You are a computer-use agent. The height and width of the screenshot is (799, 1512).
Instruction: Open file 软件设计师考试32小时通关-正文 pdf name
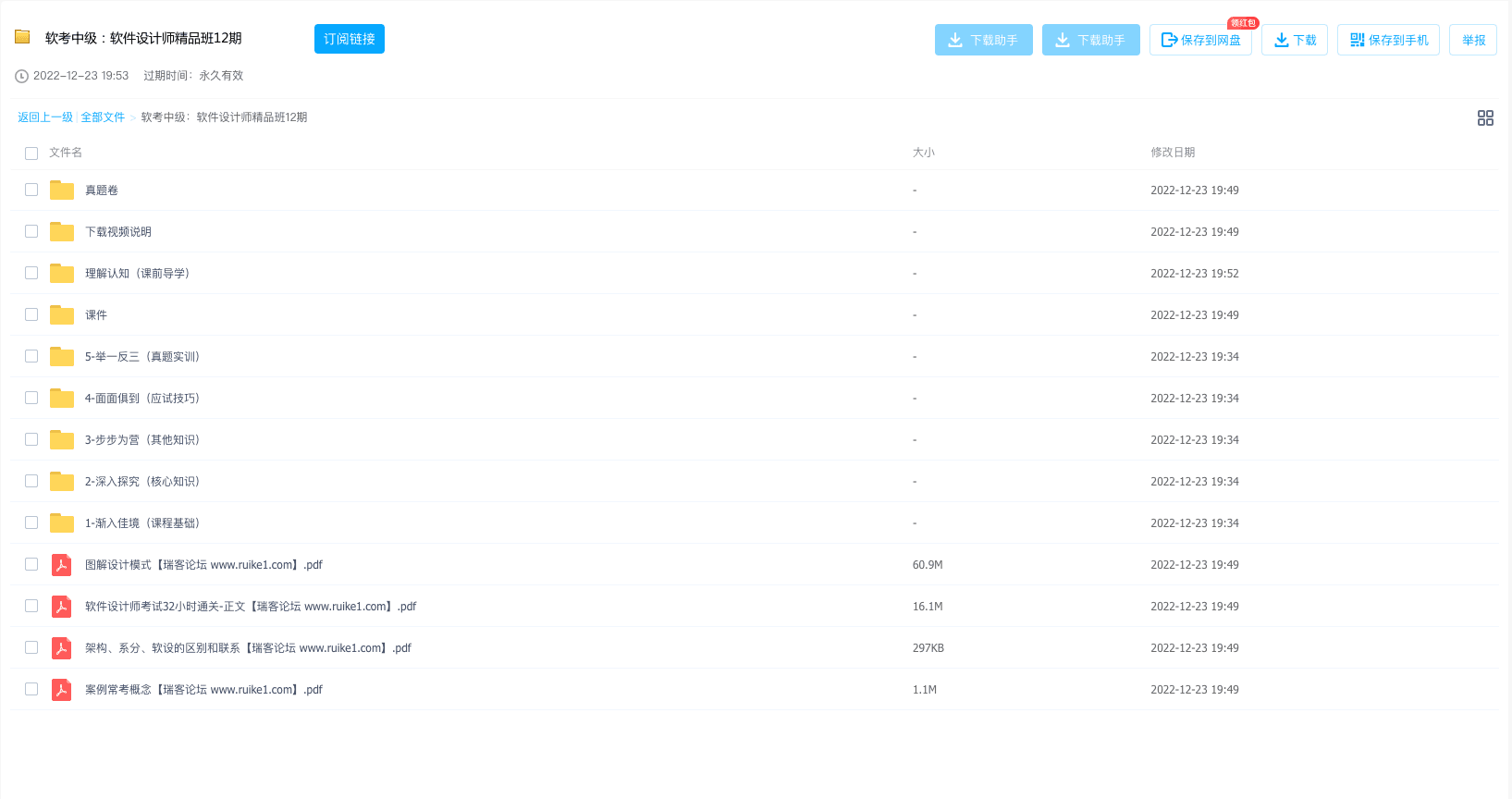tap(251, 606)
